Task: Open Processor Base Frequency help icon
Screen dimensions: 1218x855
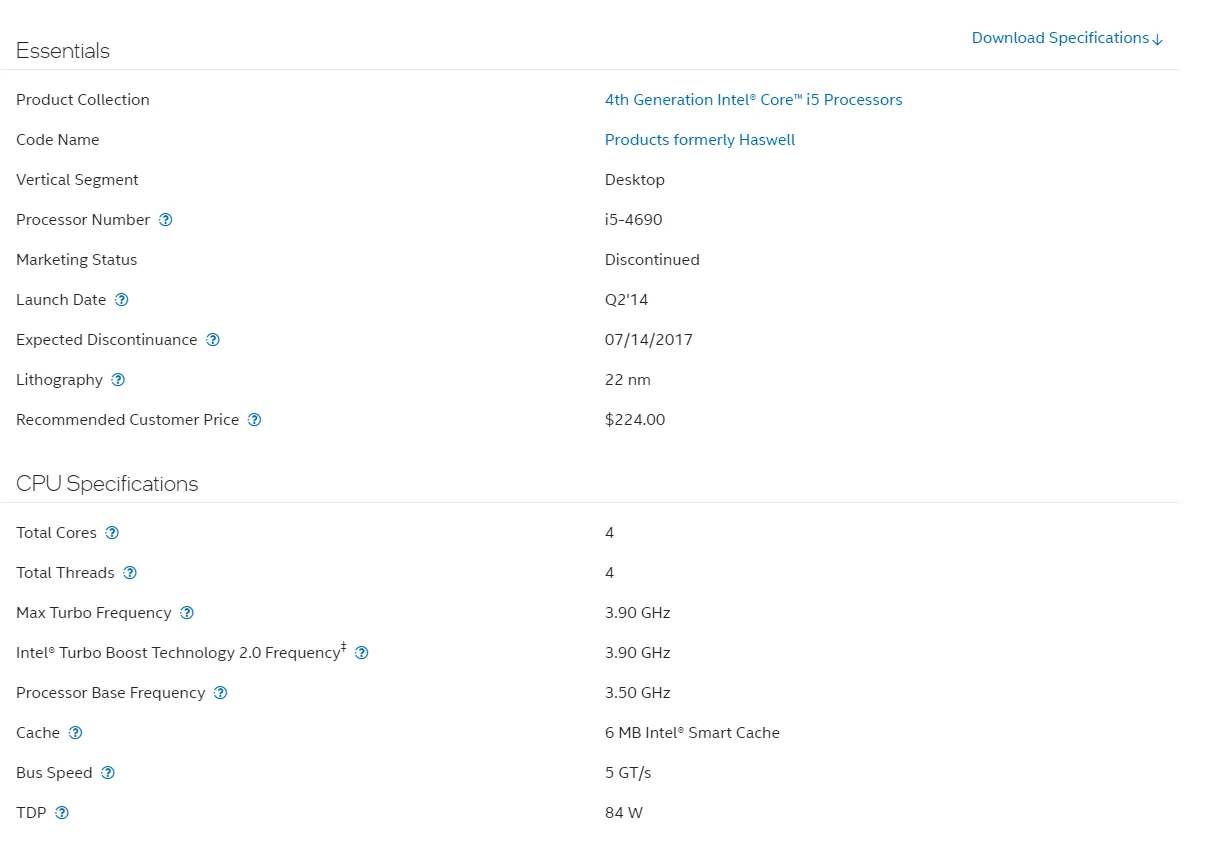Action: point(221,693)
